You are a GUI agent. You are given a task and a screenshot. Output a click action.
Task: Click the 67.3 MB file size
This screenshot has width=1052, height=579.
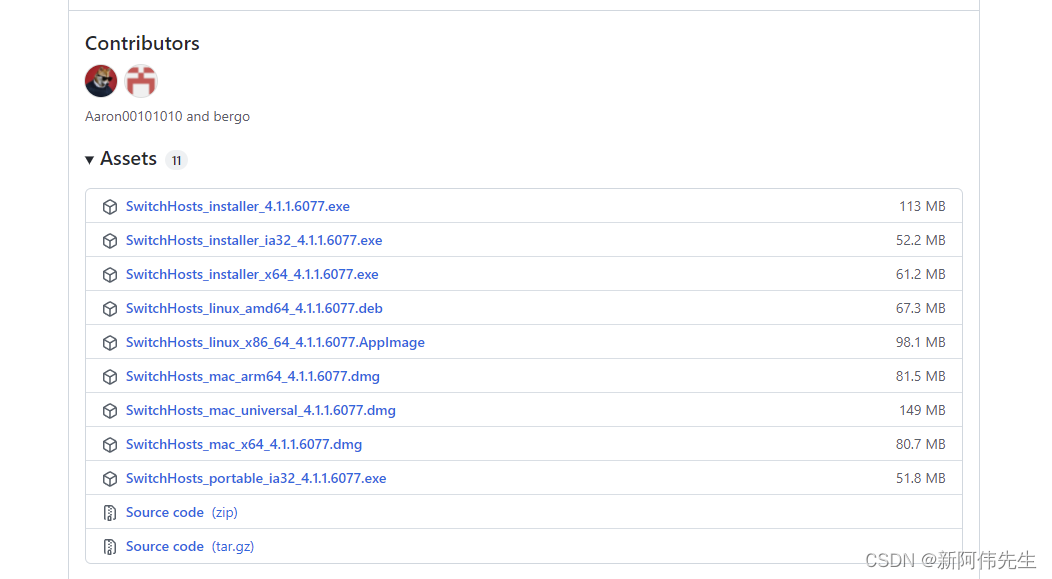[920, 308]
